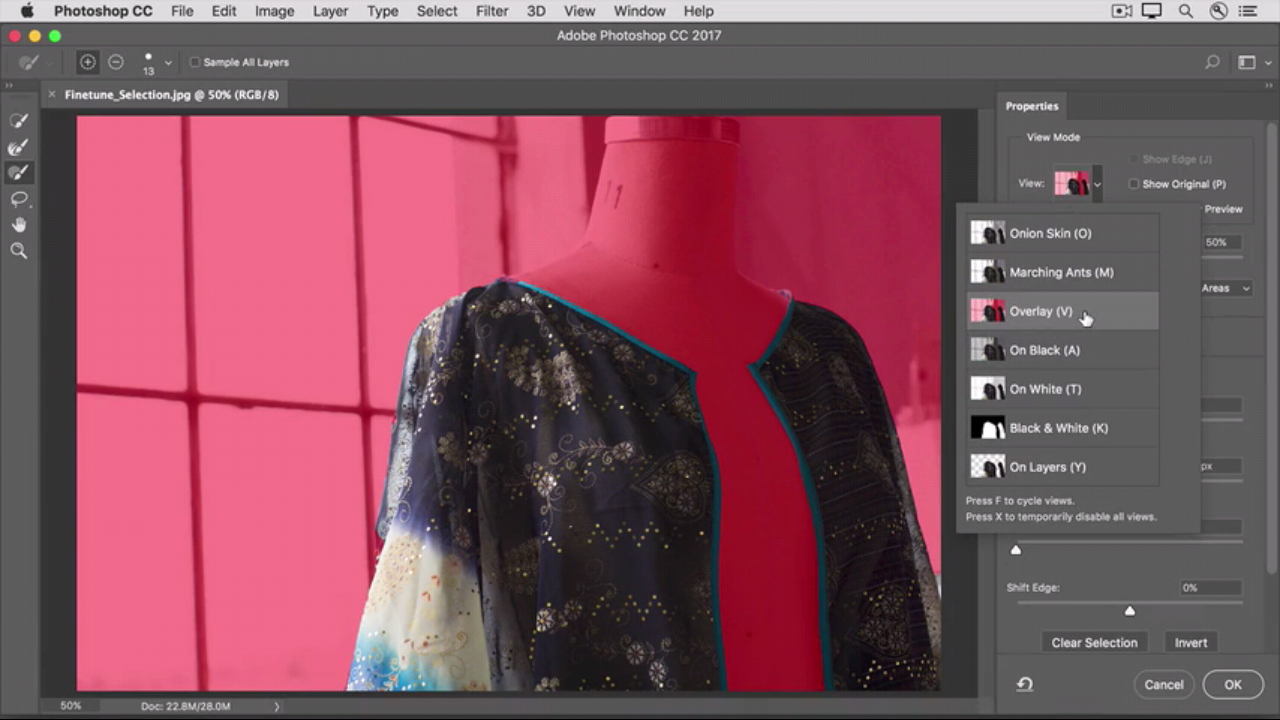Choose Onion Skin (O) view mode
This screenshot has height=720, width=1280.
(1050, 233)
